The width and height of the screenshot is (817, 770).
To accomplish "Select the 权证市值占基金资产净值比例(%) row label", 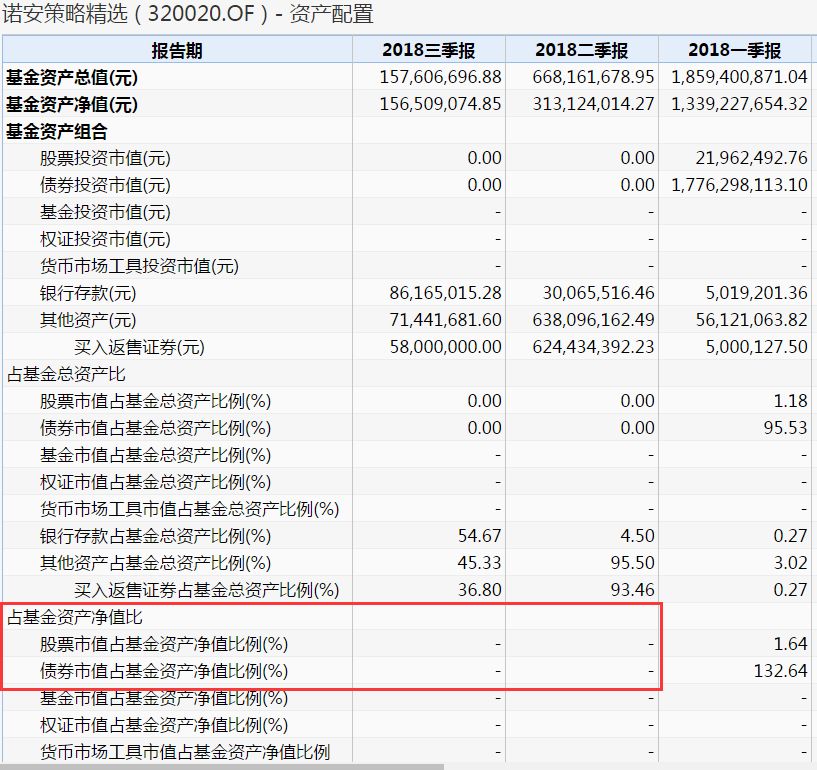I will click(x=164, y=725).
